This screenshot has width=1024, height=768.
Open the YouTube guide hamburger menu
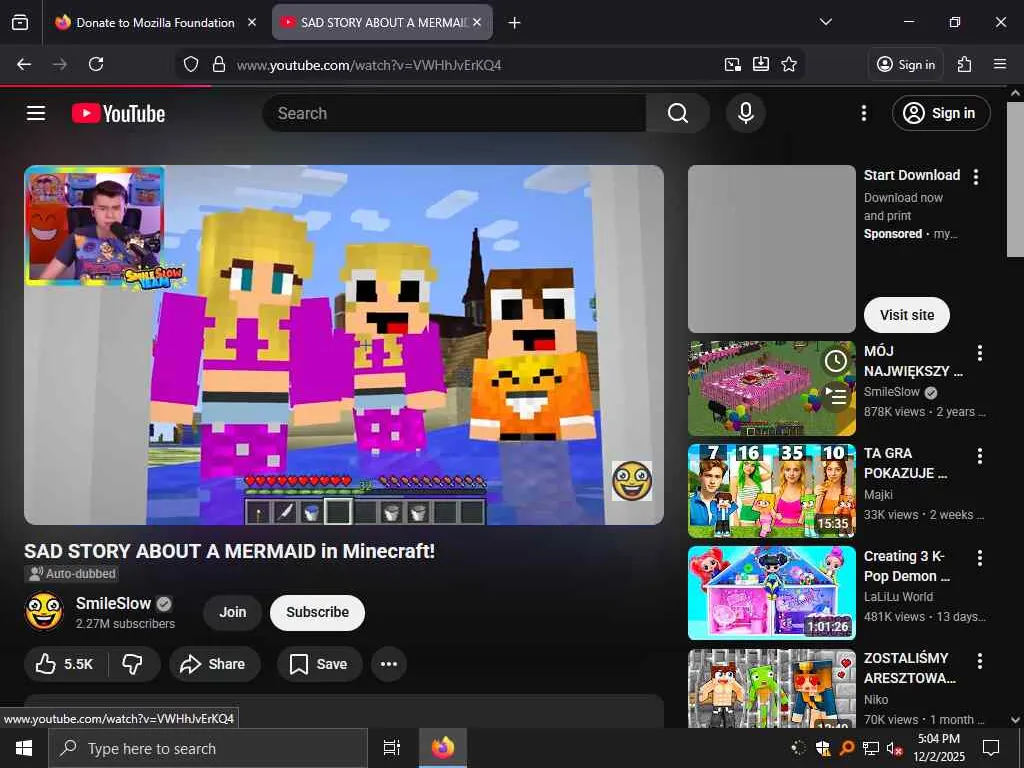click(36, 113)
